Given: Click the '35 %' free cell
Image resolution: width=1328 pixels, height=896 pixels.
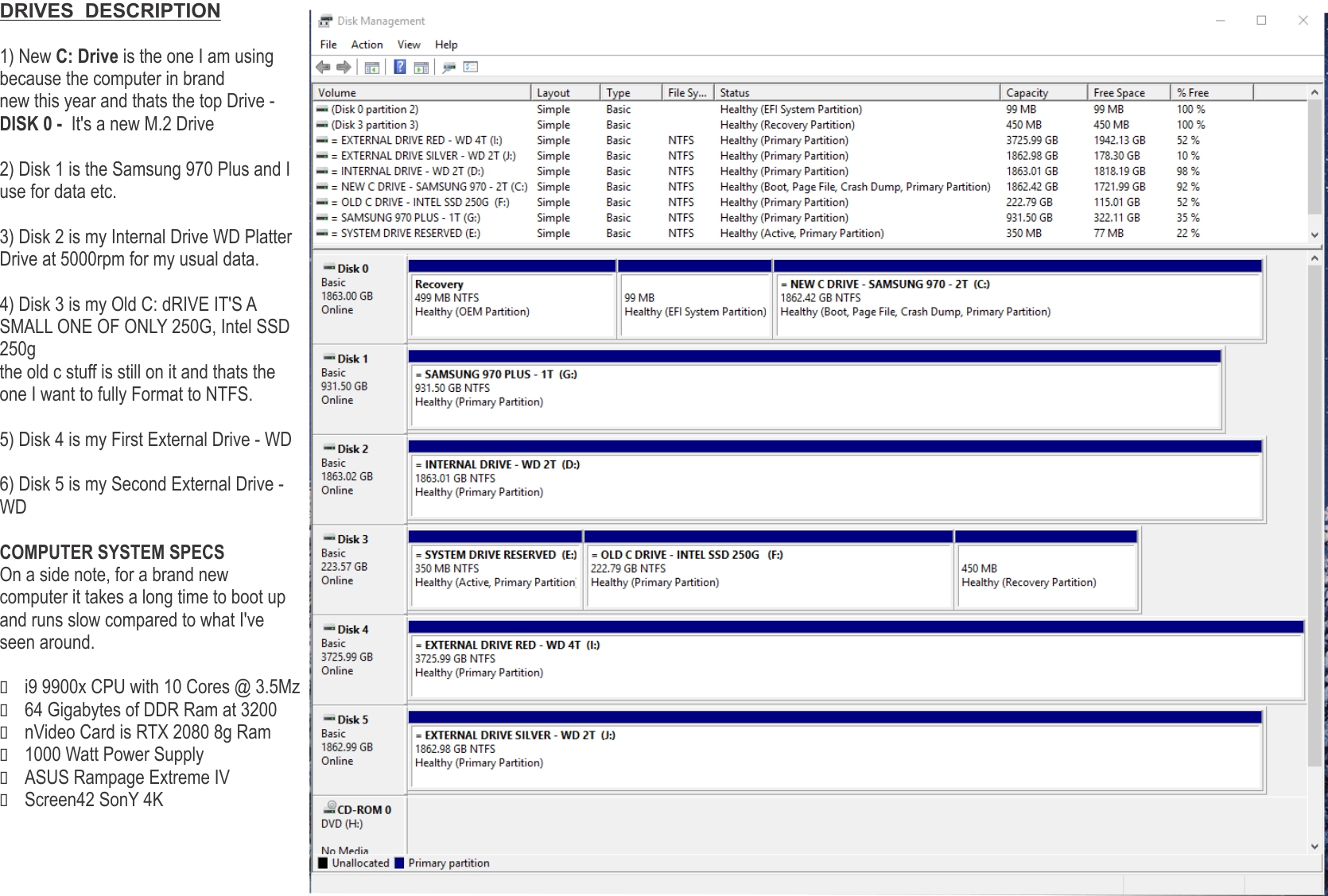Looking at the screenshot, I should pyautogui.click(x=1188, y=218).
